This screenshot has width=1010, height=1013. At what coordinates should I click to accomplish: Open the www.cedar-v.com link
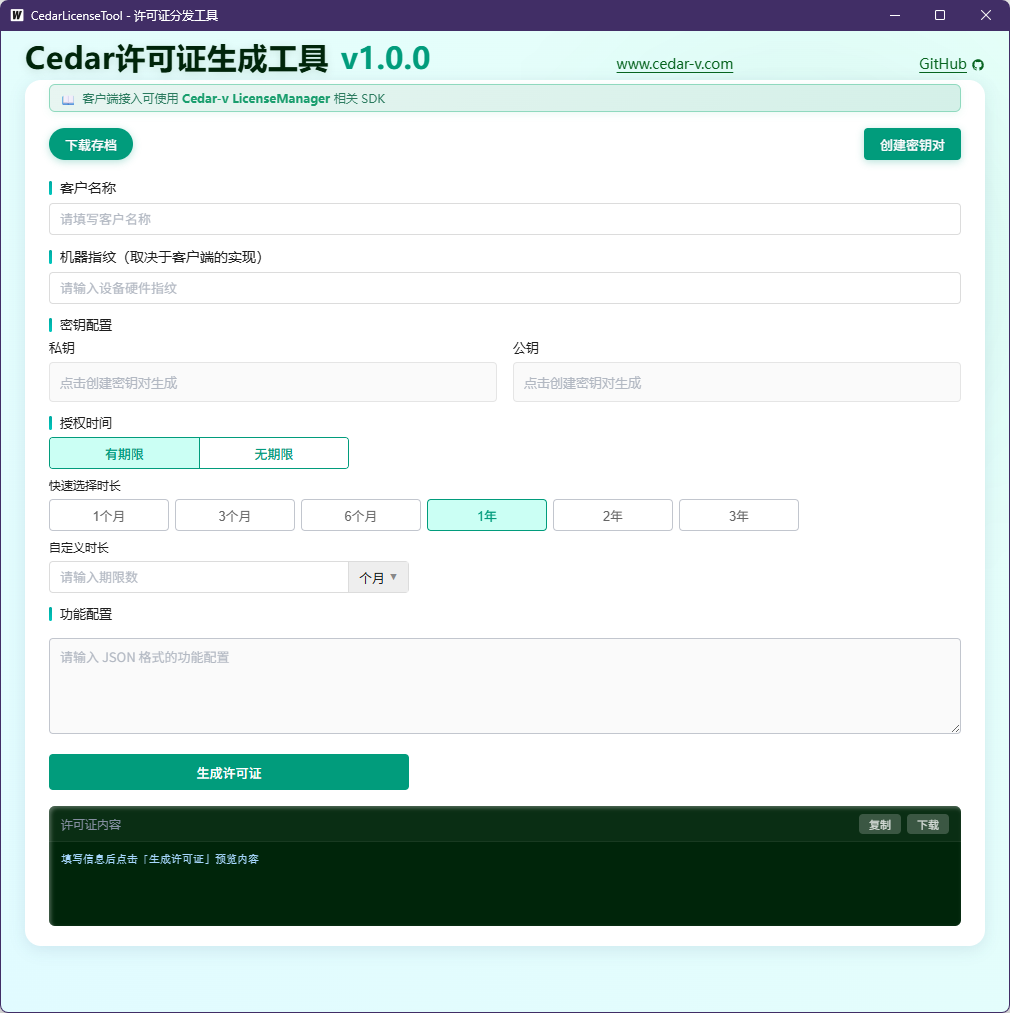[x=675, y=64]
